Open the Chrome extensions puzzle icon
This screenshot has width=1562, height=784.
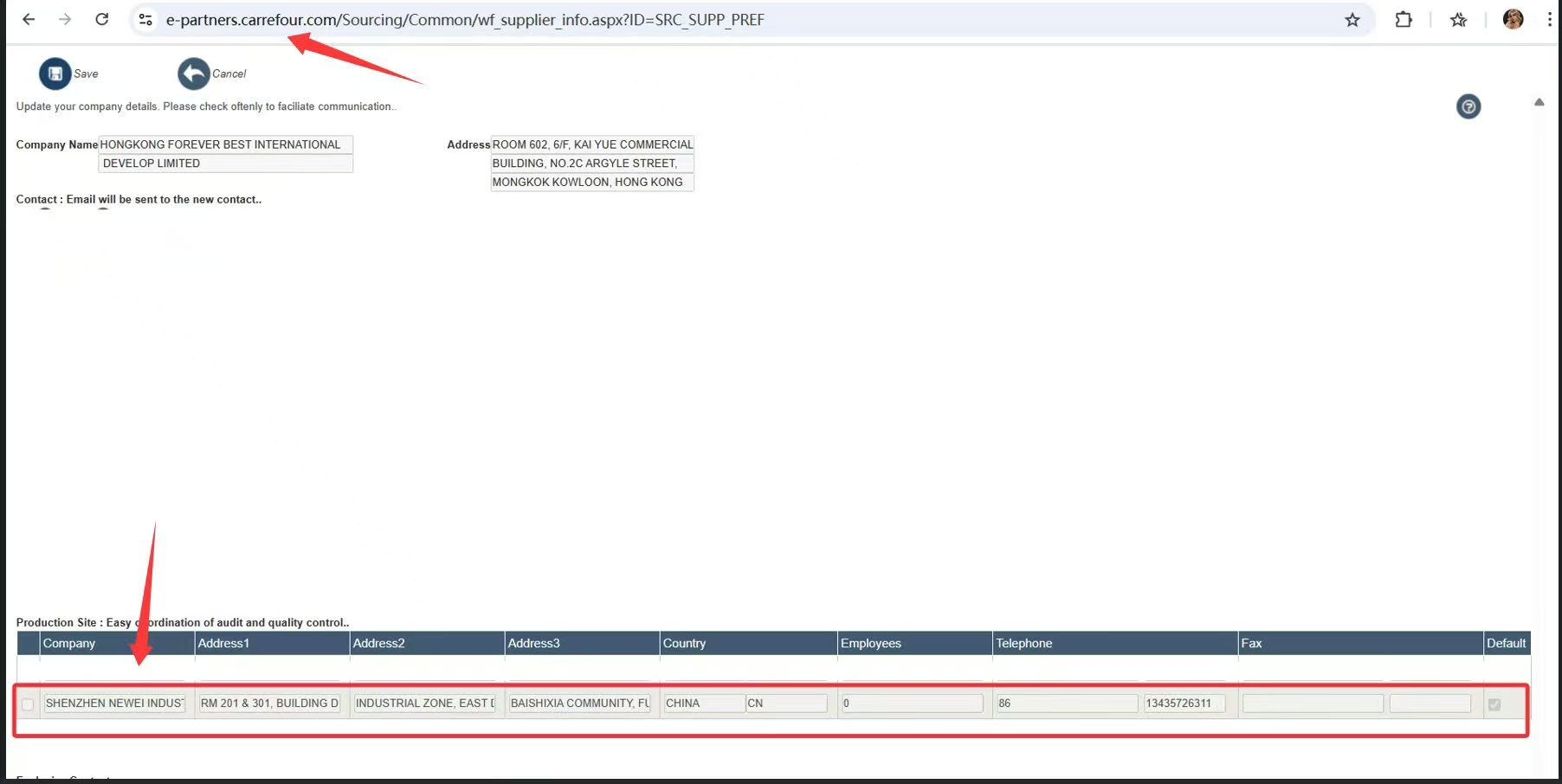[1403, 19]
